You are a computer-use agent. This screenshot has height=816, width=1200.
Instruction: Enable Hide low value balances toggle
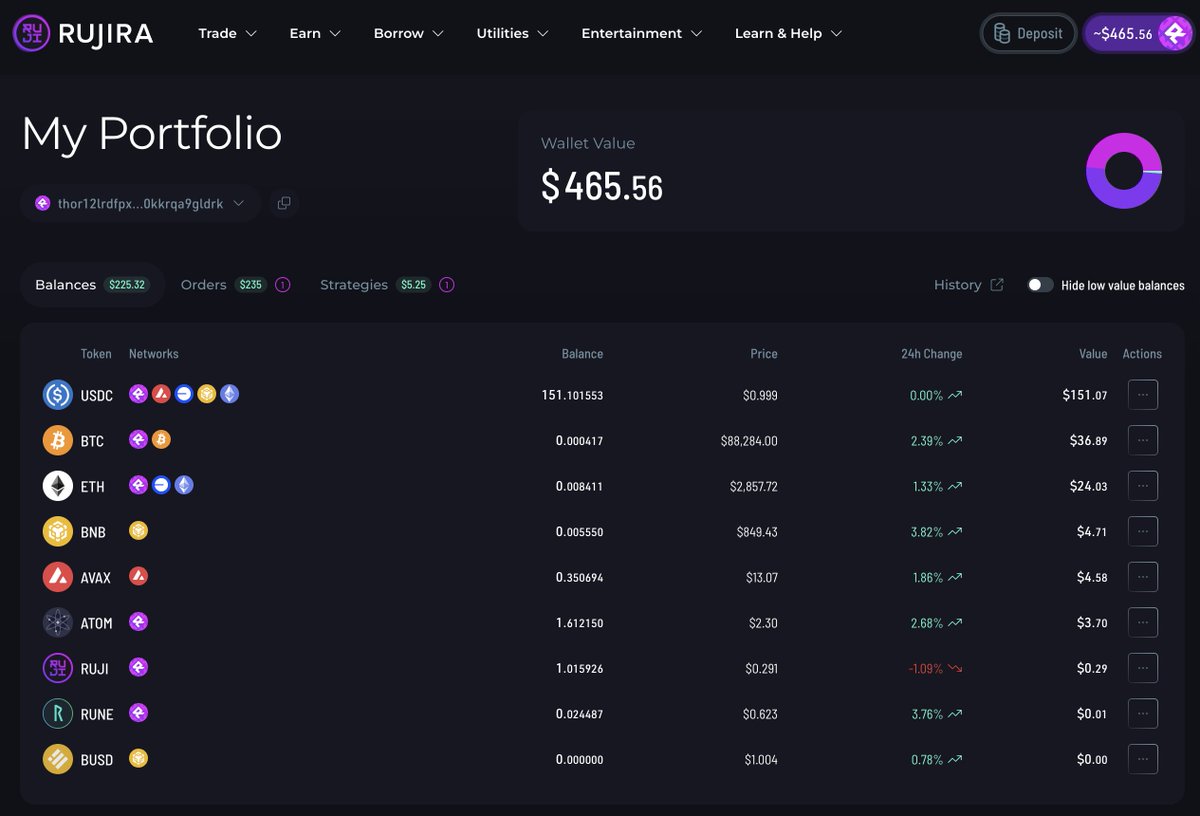(x=1040, y=285)
